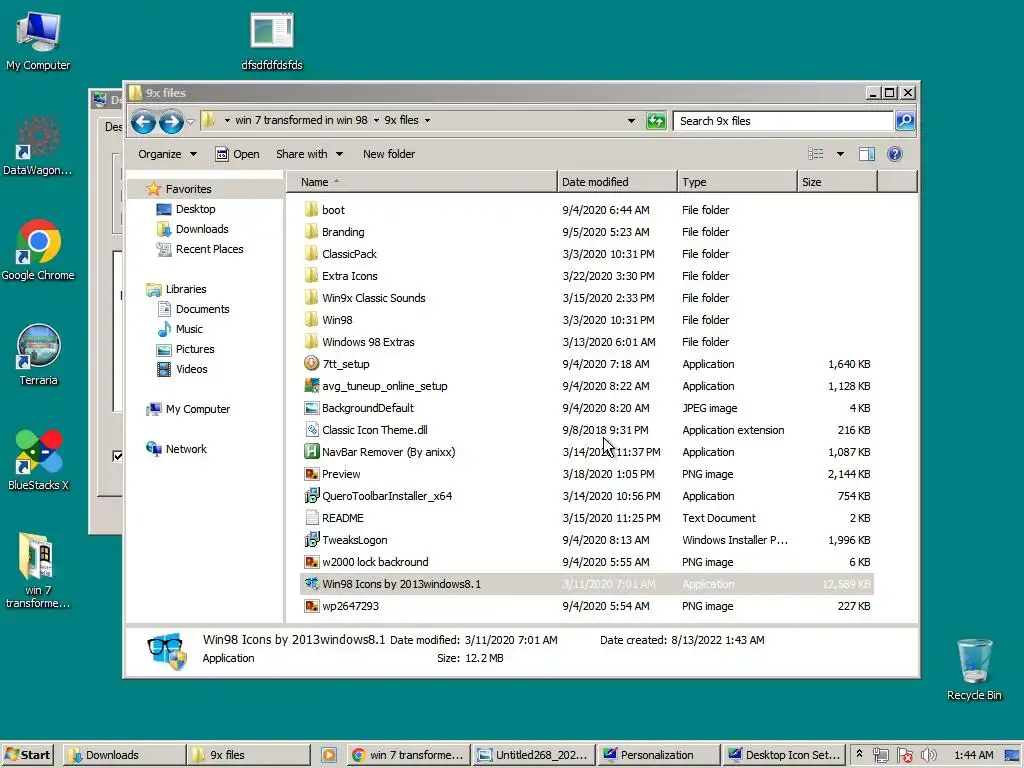Select the BlueStacks X desktop shortcut

(x=38, y=460)
